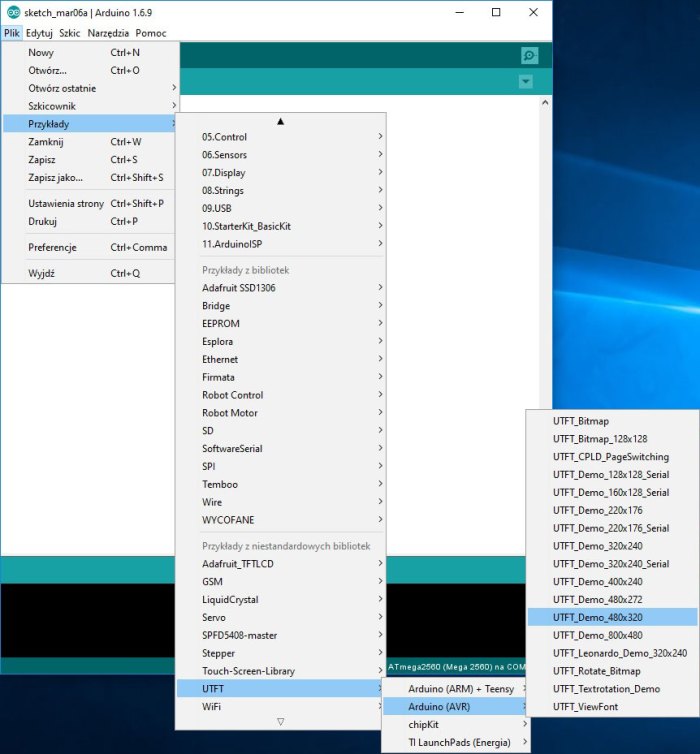Open the Narzędzia menu
This screenshot has width=700, height=754.
pyautogui.click(x=108, y=33)
